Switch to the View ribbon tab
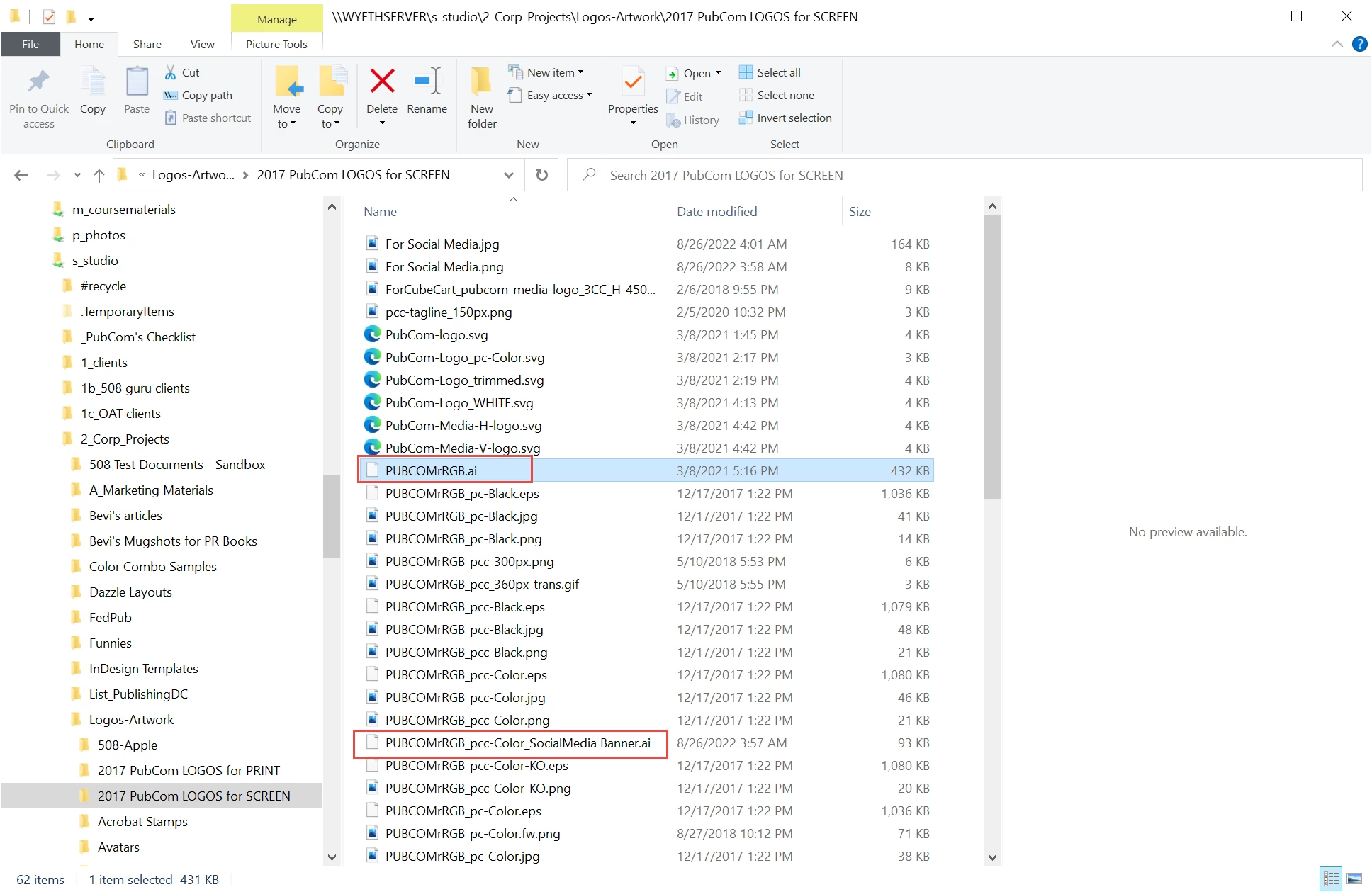Viewport: 1372px width, 892px height. (x=202, y=44)
